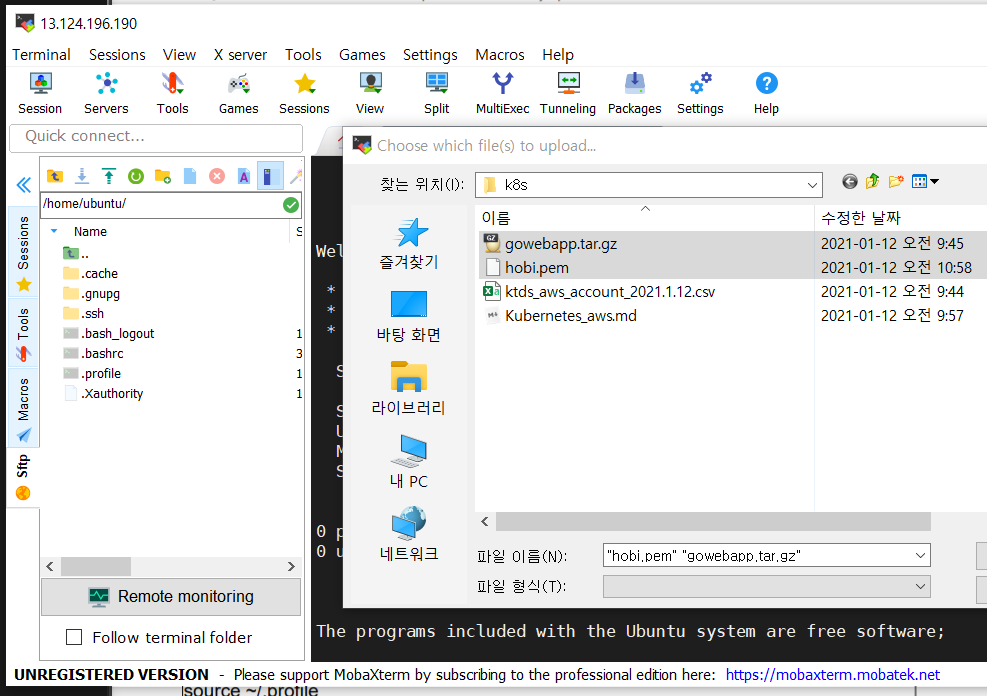Create new folder in upload dialog
This screenshot has width=987, height=696.
896,182
